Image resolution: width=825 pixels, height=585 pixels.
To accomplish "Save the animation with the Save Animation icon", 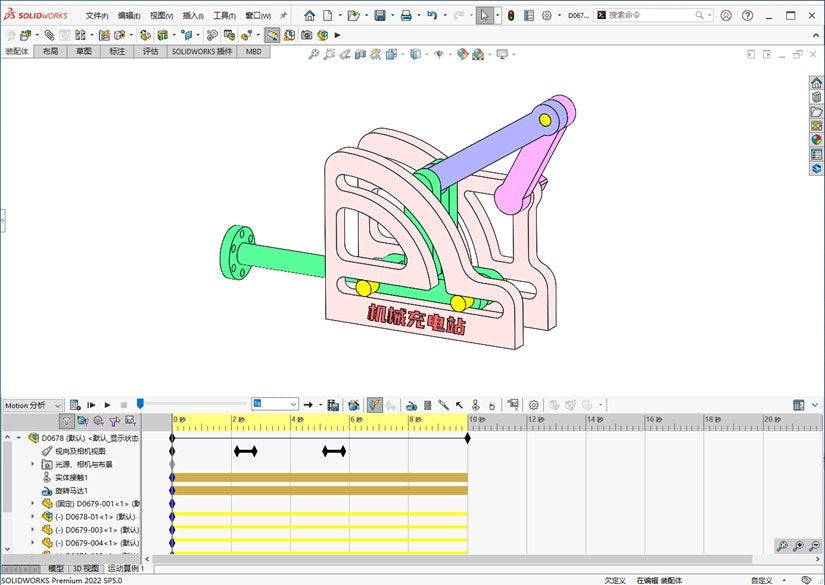I will tap(333, 405).
